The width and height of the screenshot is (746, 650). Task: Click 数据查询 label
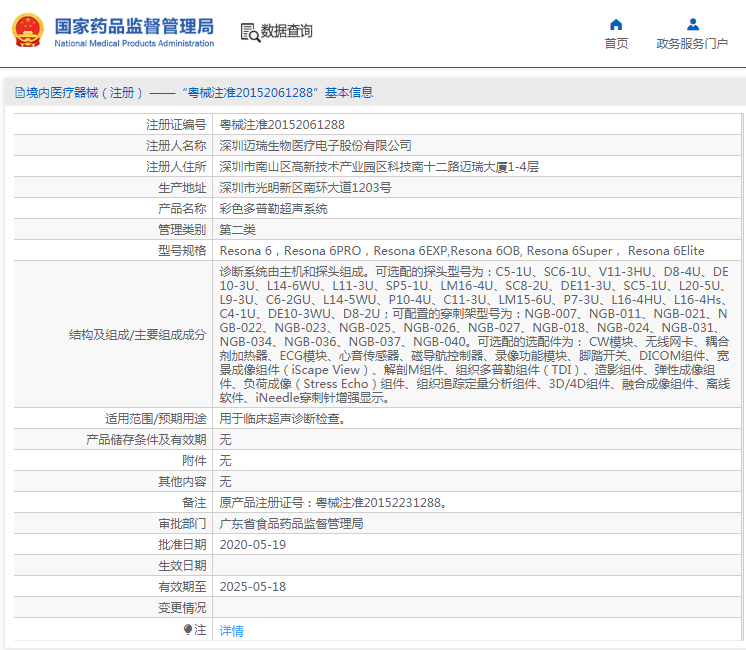coord(287,31)
